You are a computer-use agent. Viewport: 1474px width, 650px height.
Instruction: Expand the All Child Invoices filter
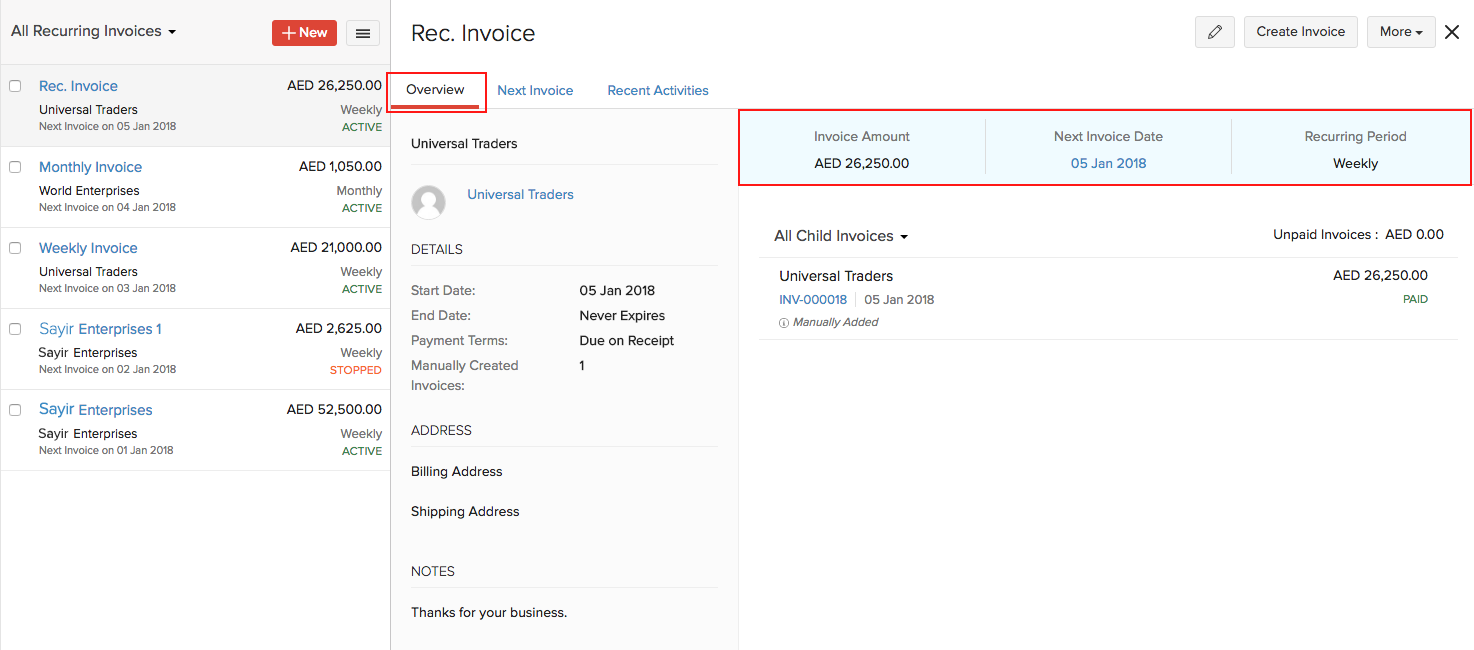click(x=841, y=236)
